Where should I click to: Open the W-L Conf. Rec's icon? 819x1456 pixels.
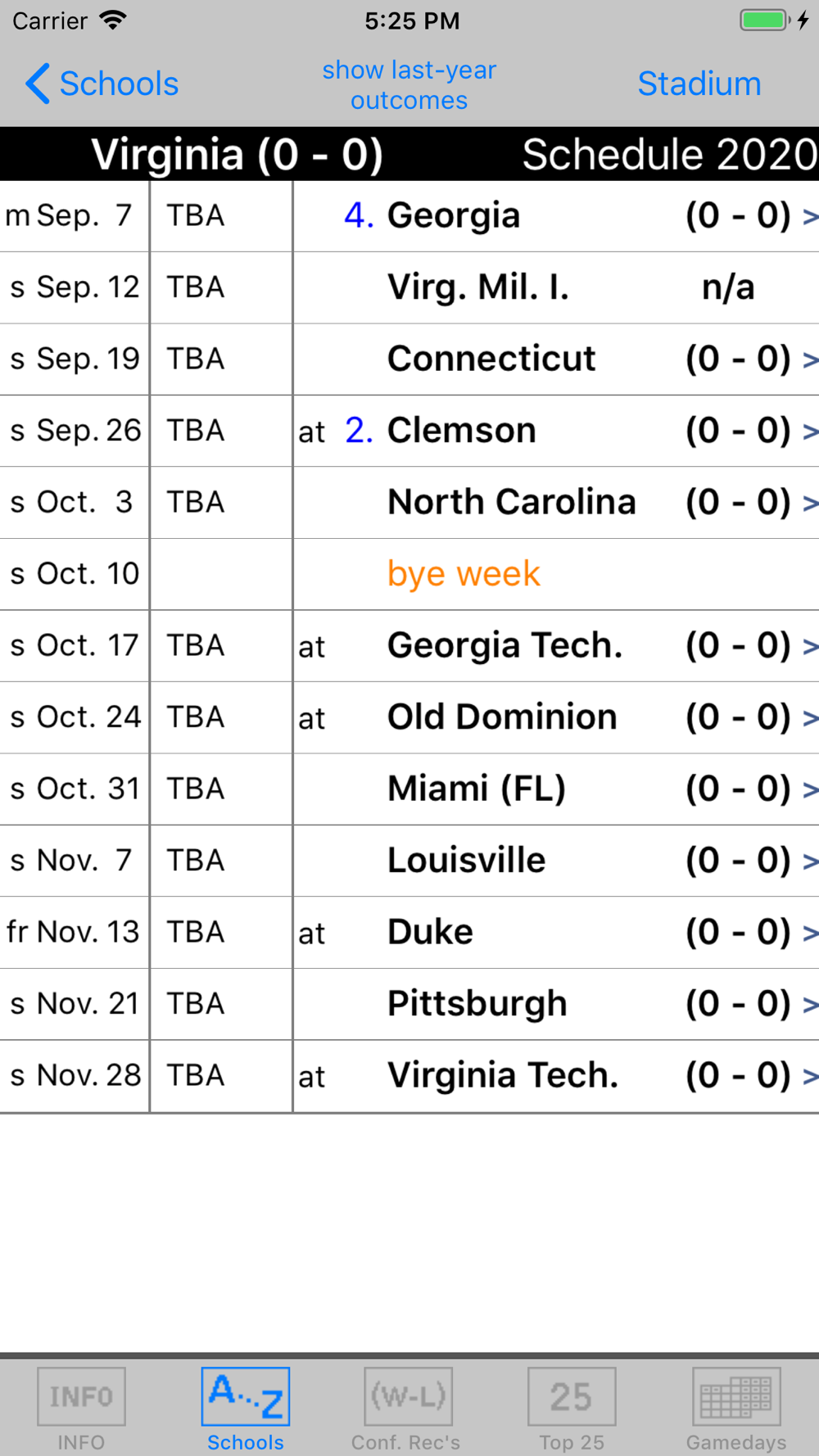[x=409, y=1396]
